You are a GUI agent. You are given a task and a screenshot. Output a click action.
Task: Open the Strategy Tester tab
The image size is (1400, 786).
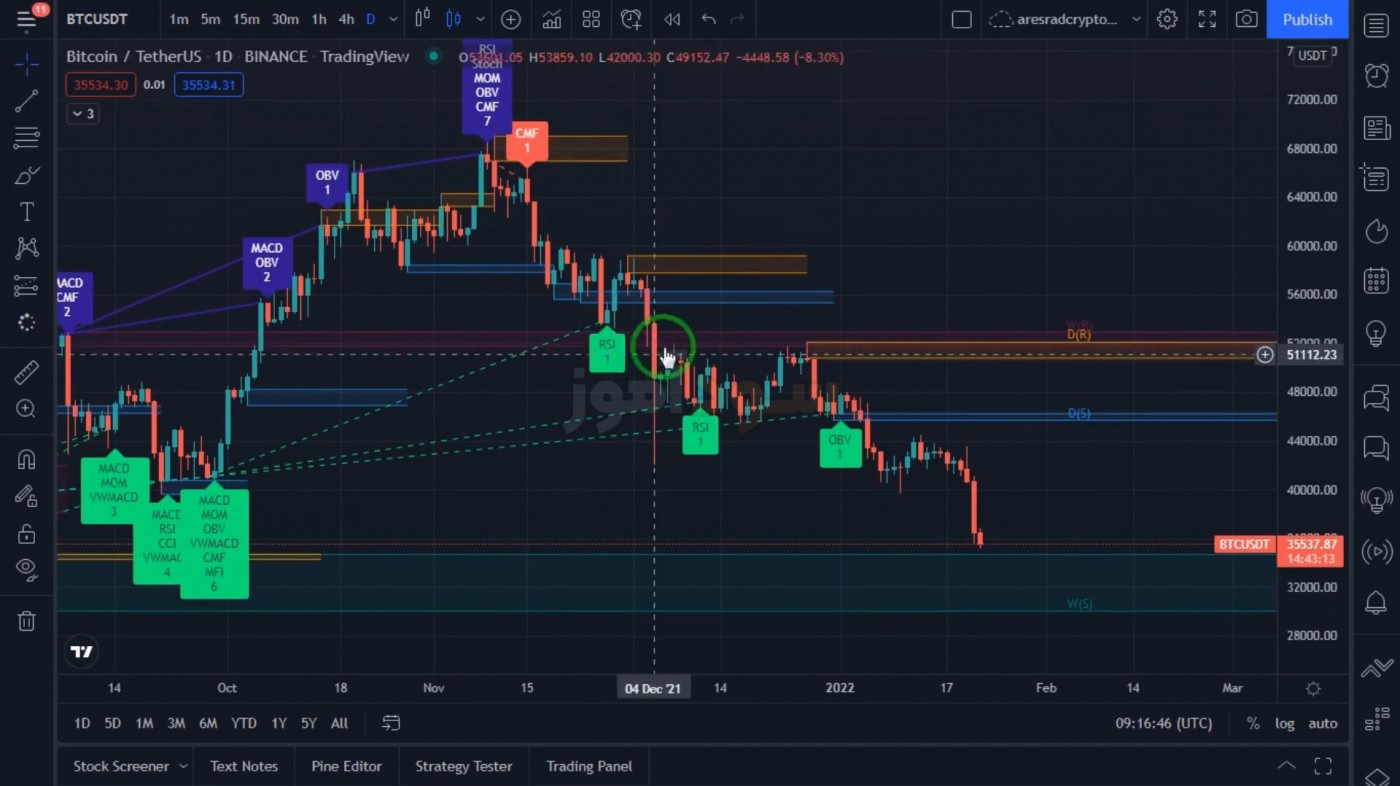(463, 766)
